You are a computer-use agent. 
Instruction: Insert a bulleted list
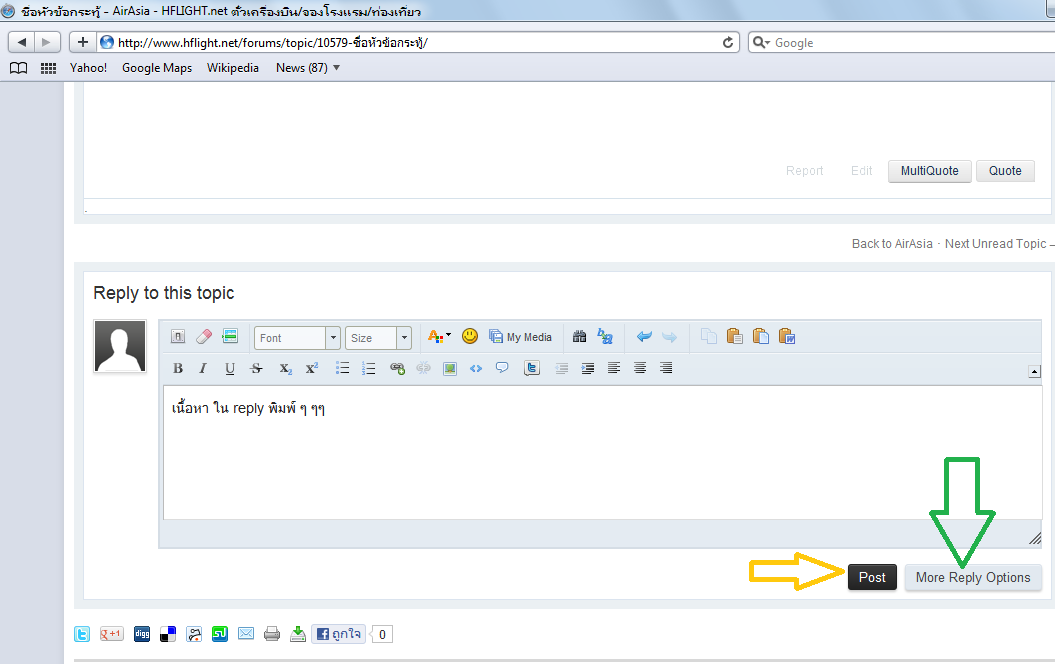(342, 368)
